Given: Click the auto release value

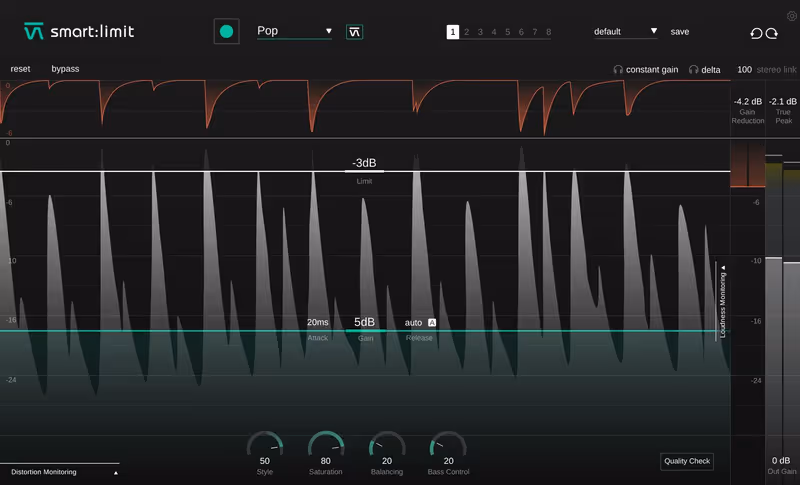Looking at the screenshot, I should point(413,323).
